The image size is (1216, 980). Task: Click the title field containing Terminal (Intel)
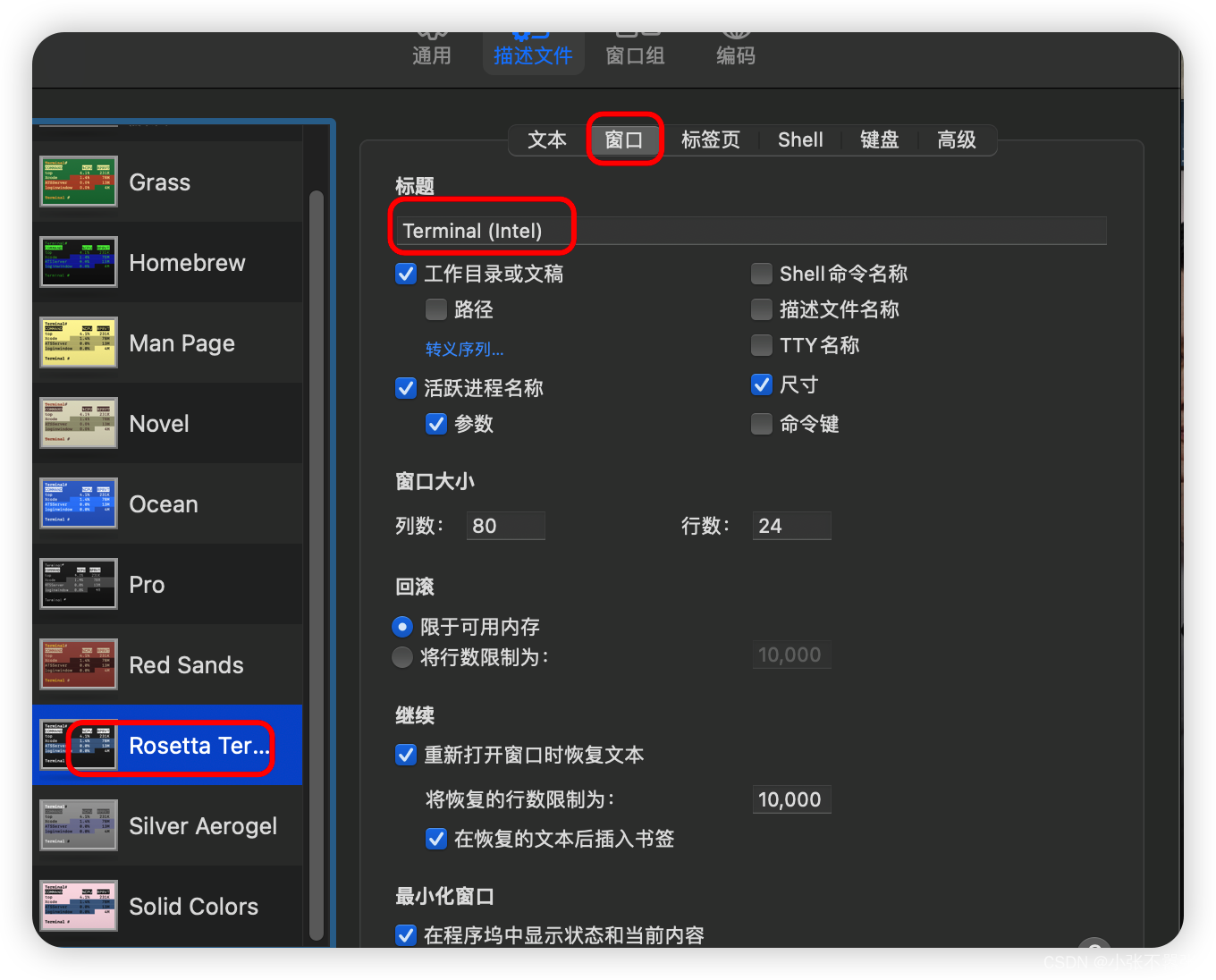[751, 231]
